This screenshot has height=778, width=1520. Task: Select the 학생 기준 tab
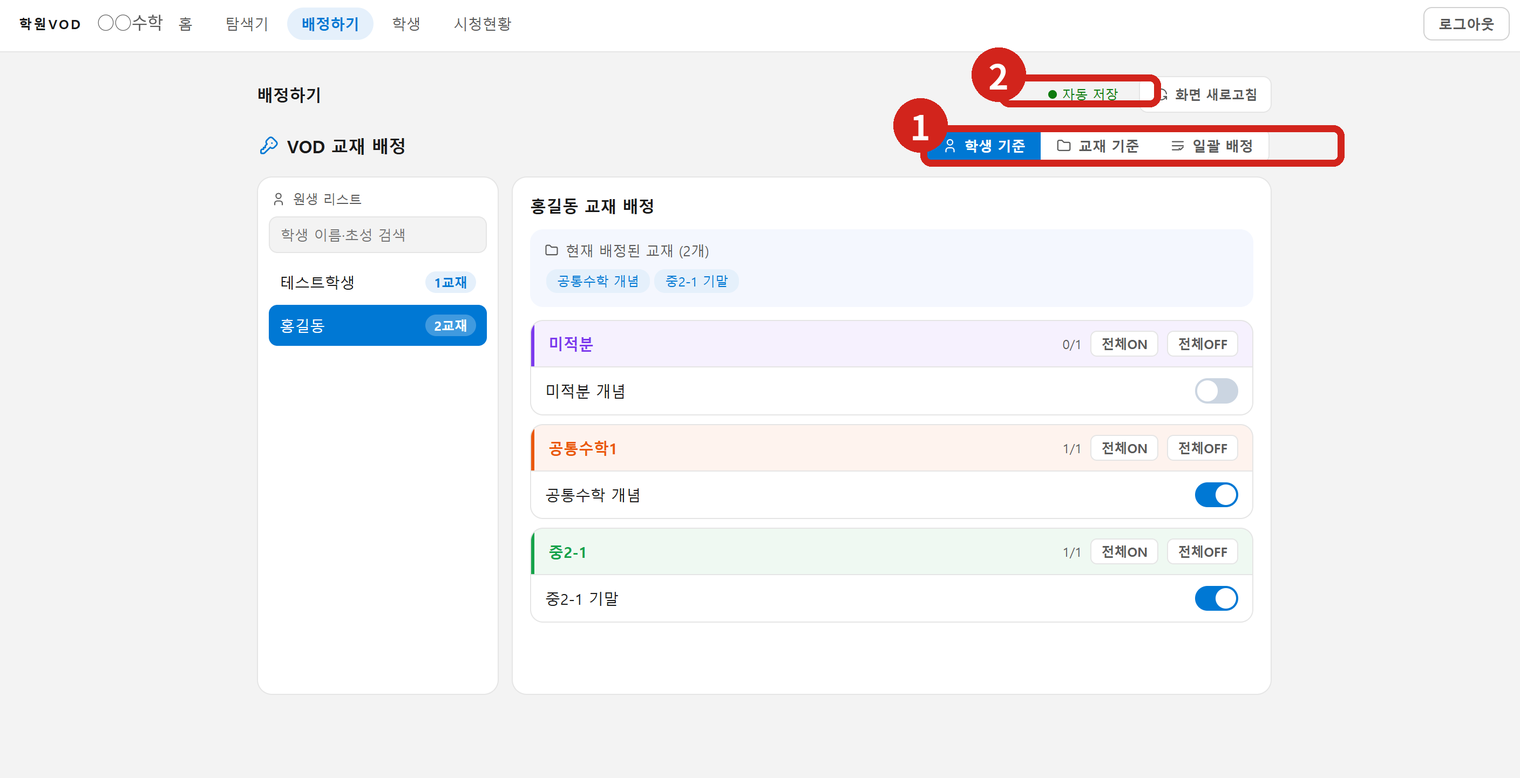tap(984, 146)
